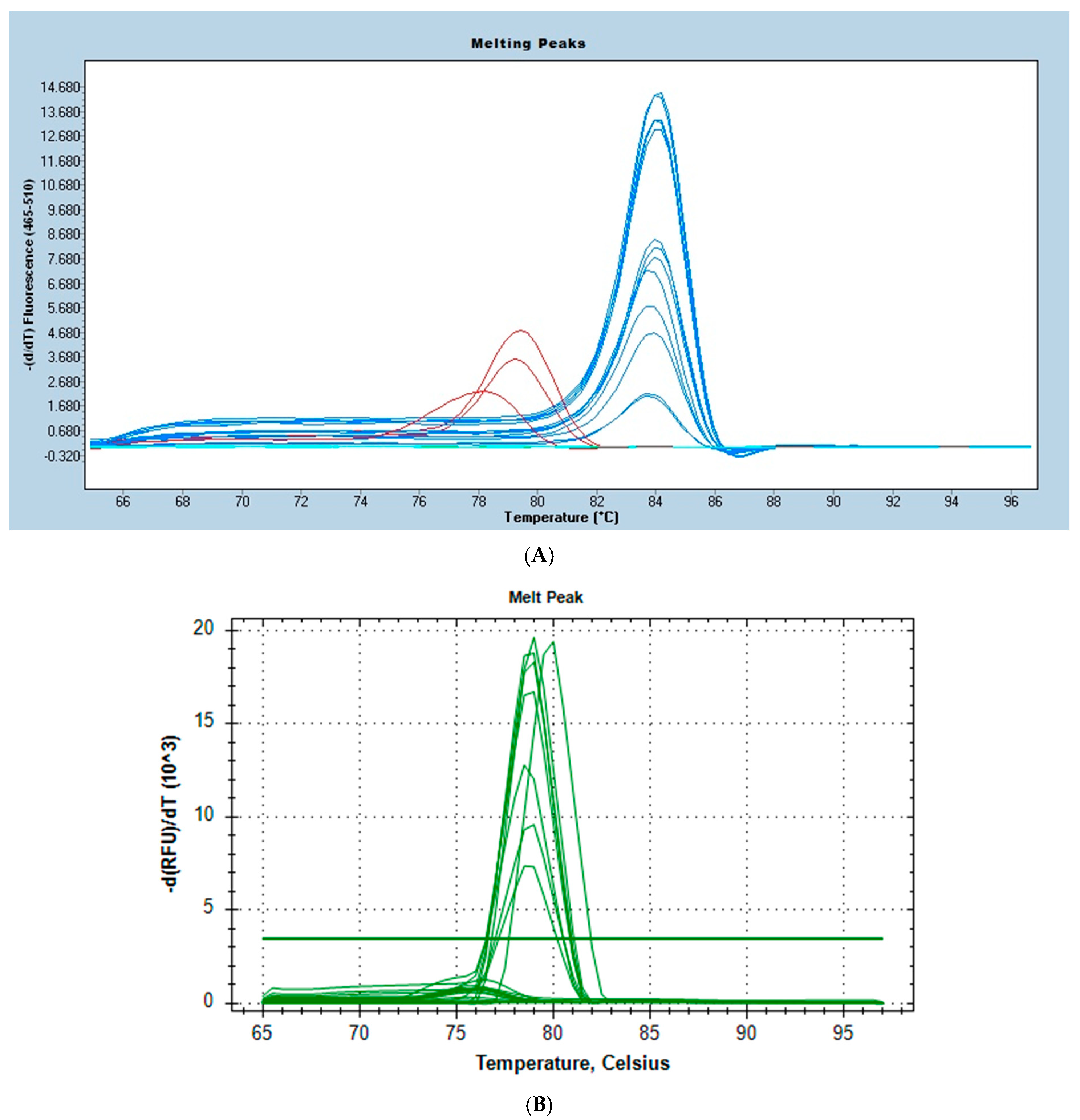
Task: Click the 80 x-axis tick in Melt Peak
Action: tap(553, 1032)
